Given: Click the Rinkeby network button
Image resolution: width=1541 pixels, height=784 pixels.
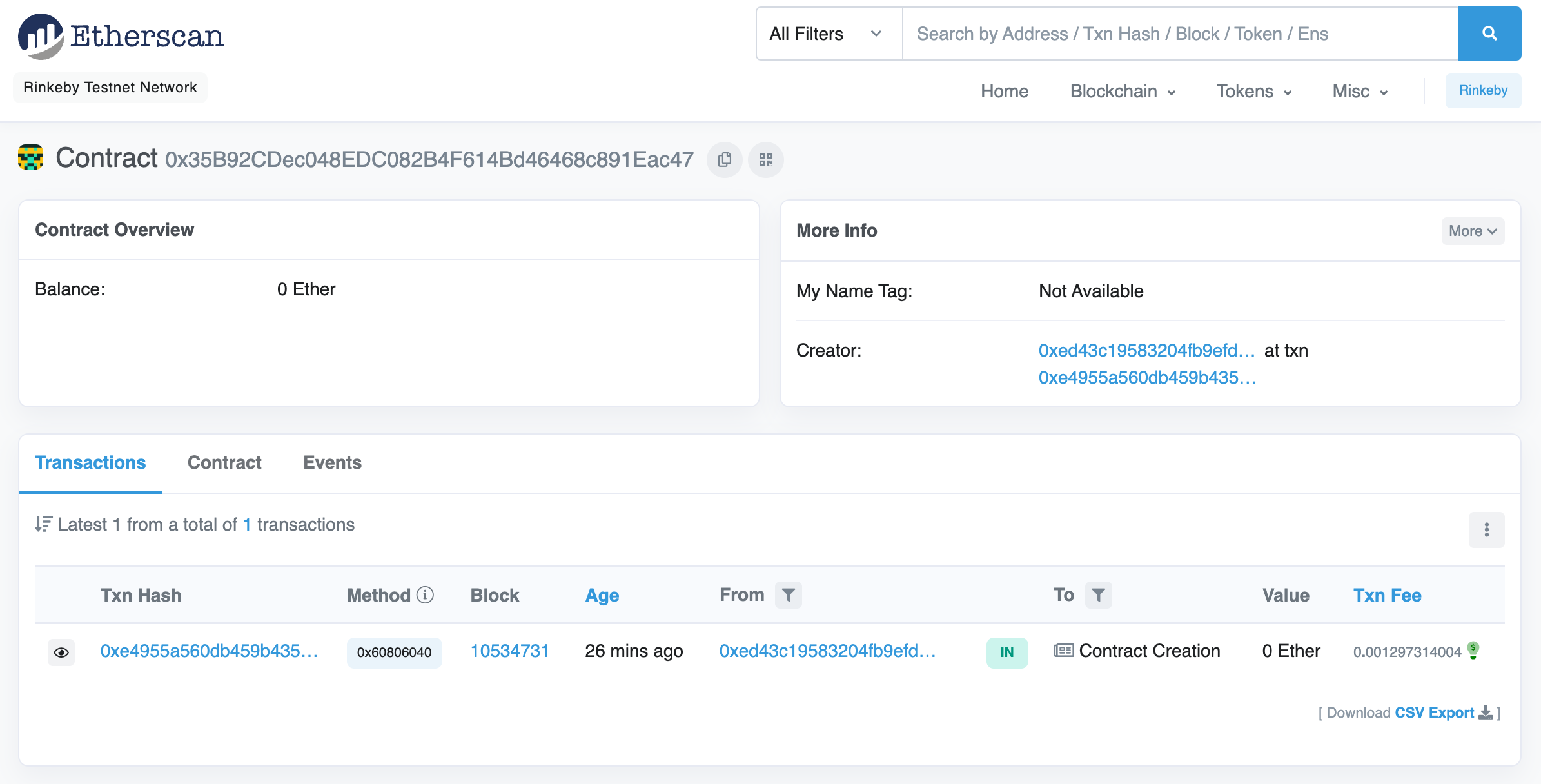Looking at the screenshot, I should (x=1484, y=91).
